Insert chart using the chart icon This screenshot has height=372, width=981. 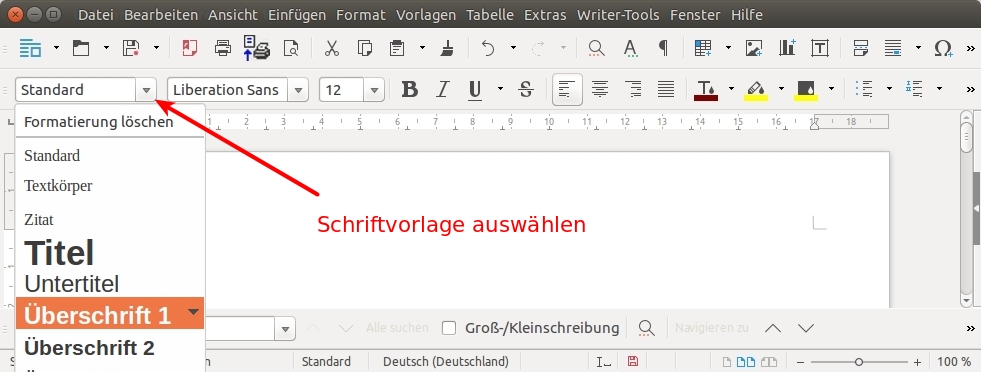(787, 48)
